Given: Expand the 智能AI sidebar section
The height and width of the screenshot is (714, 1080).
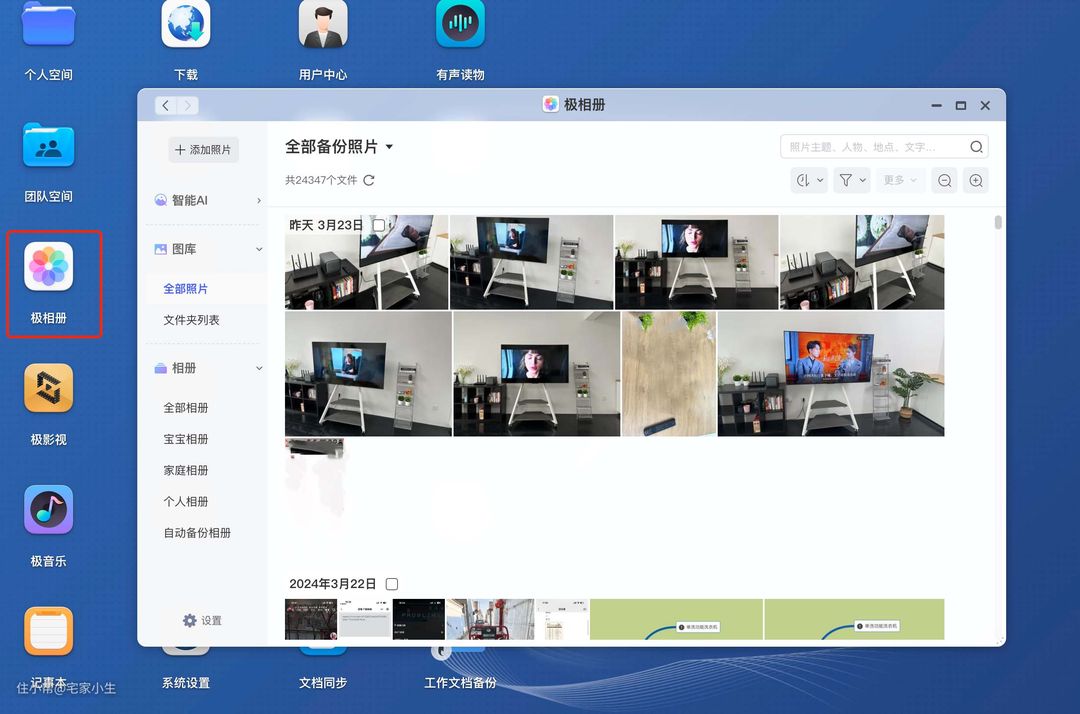Looking at the screenshot, I should 259,200.
